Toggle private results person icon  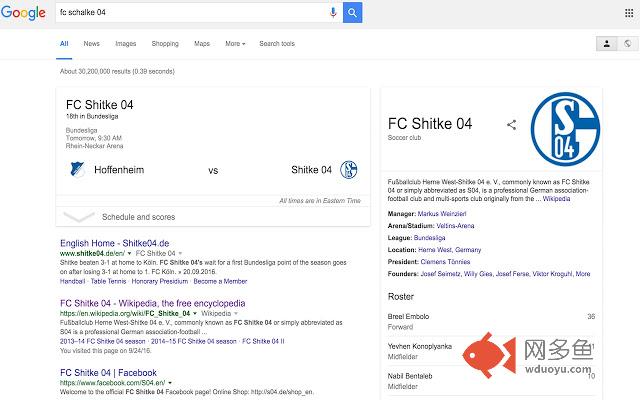tap(607, 44)
